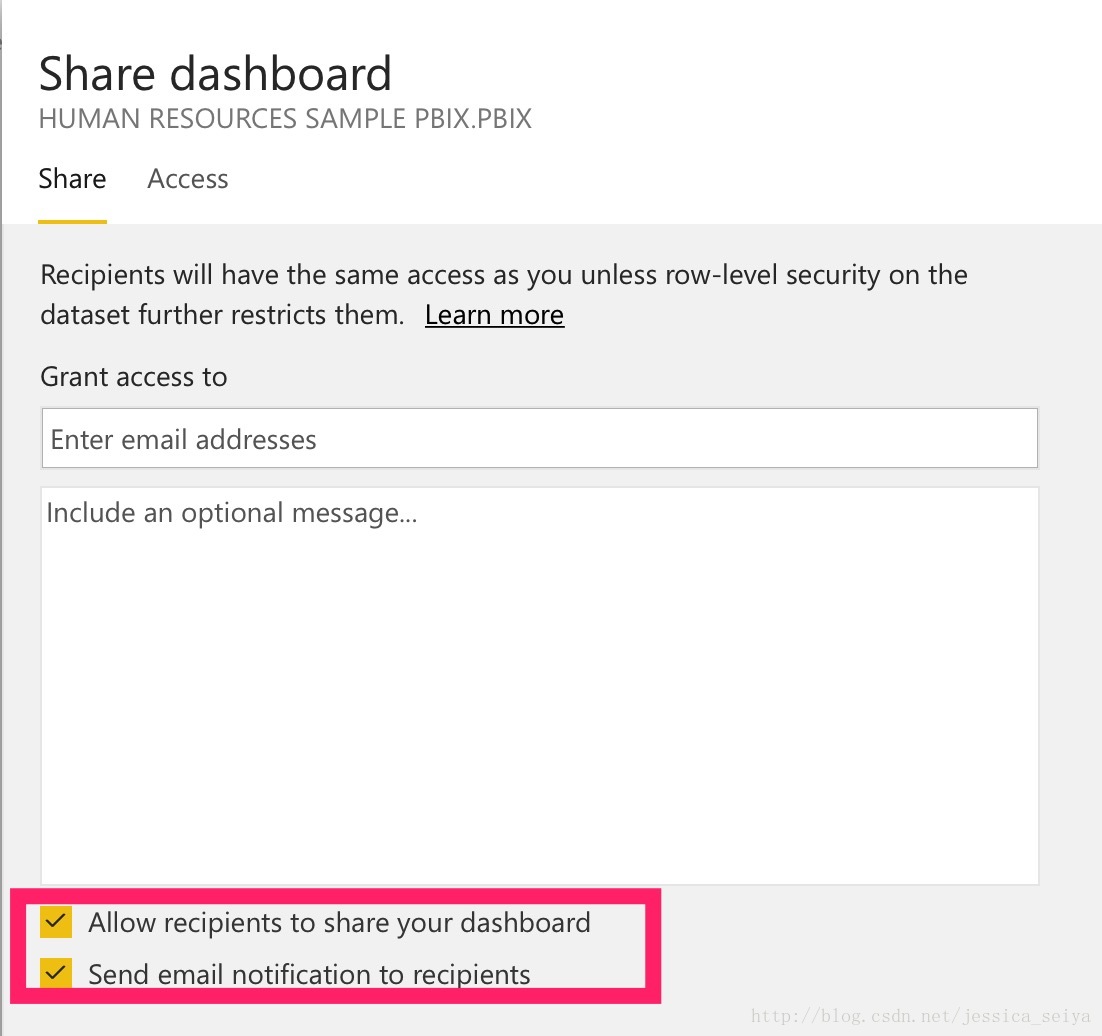Disable Send email notification to recipients checkbox
Image resolution: width=1102 pixels, height=1036 pixels.
(56, 973)
